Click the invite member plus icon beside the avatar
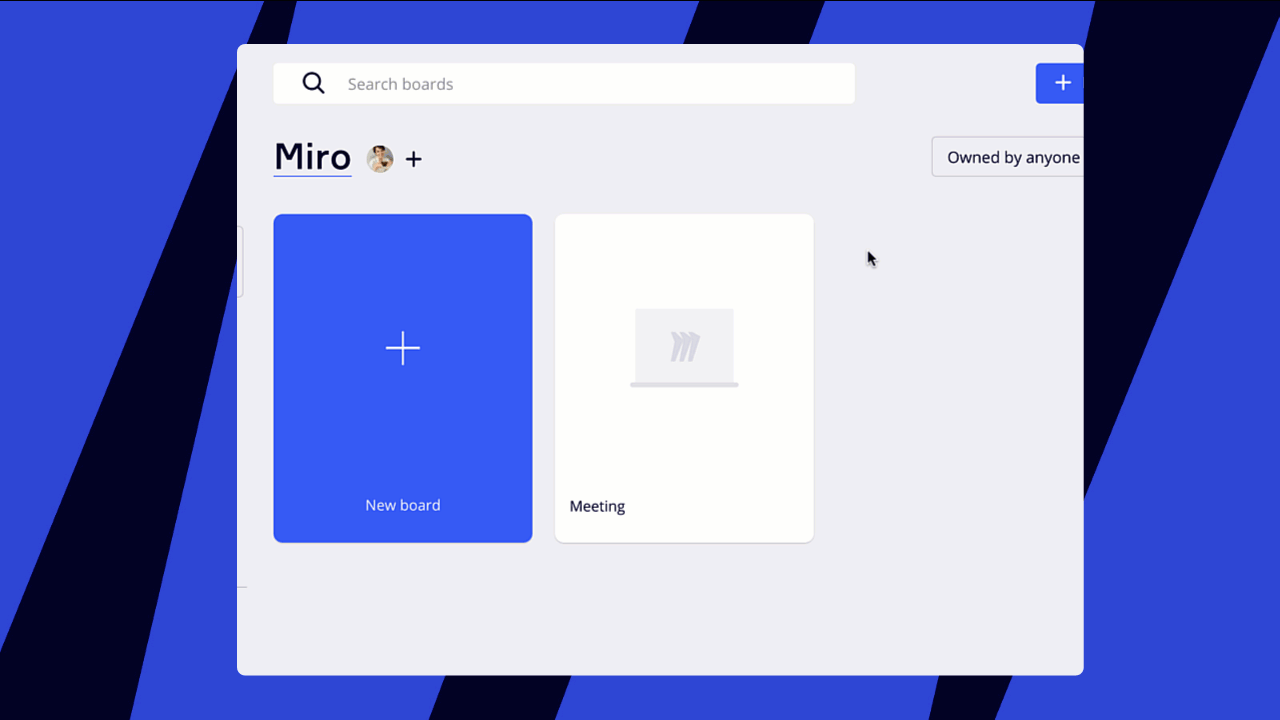Image resolution: width=1280 pixels, height=720 pixels. [414, 158]
